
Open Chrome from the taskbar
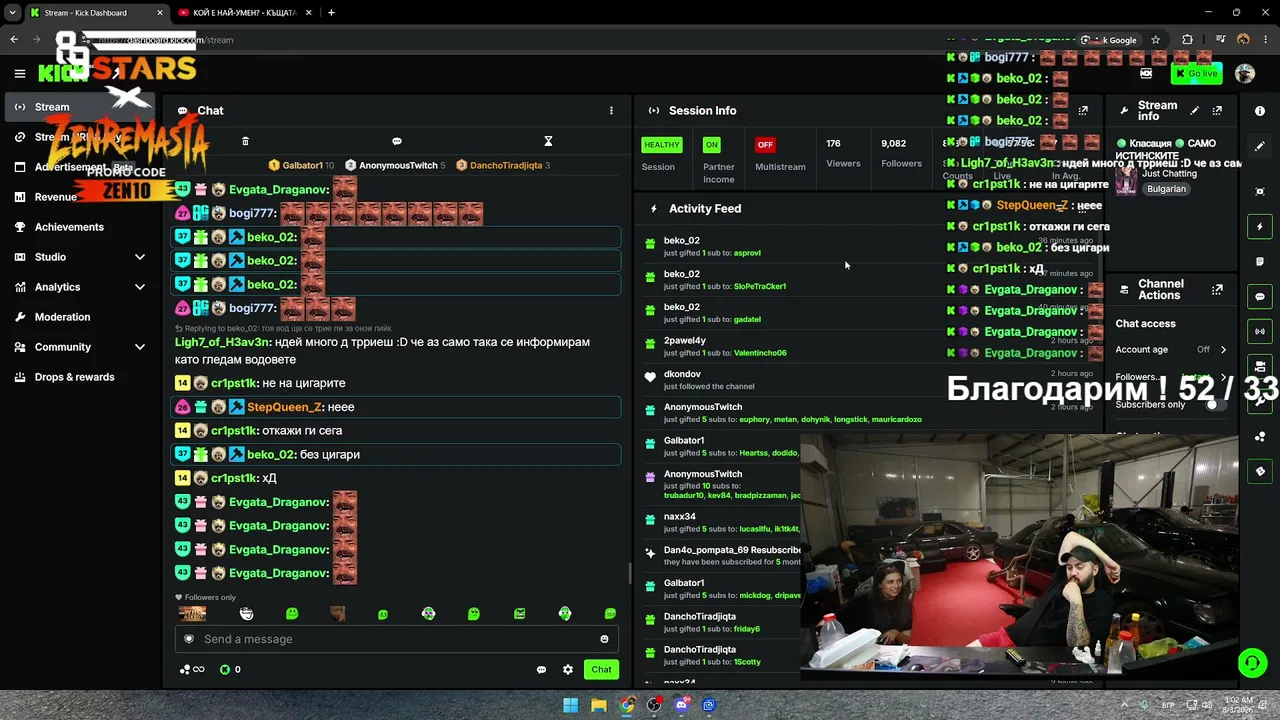tap(626, 705)
